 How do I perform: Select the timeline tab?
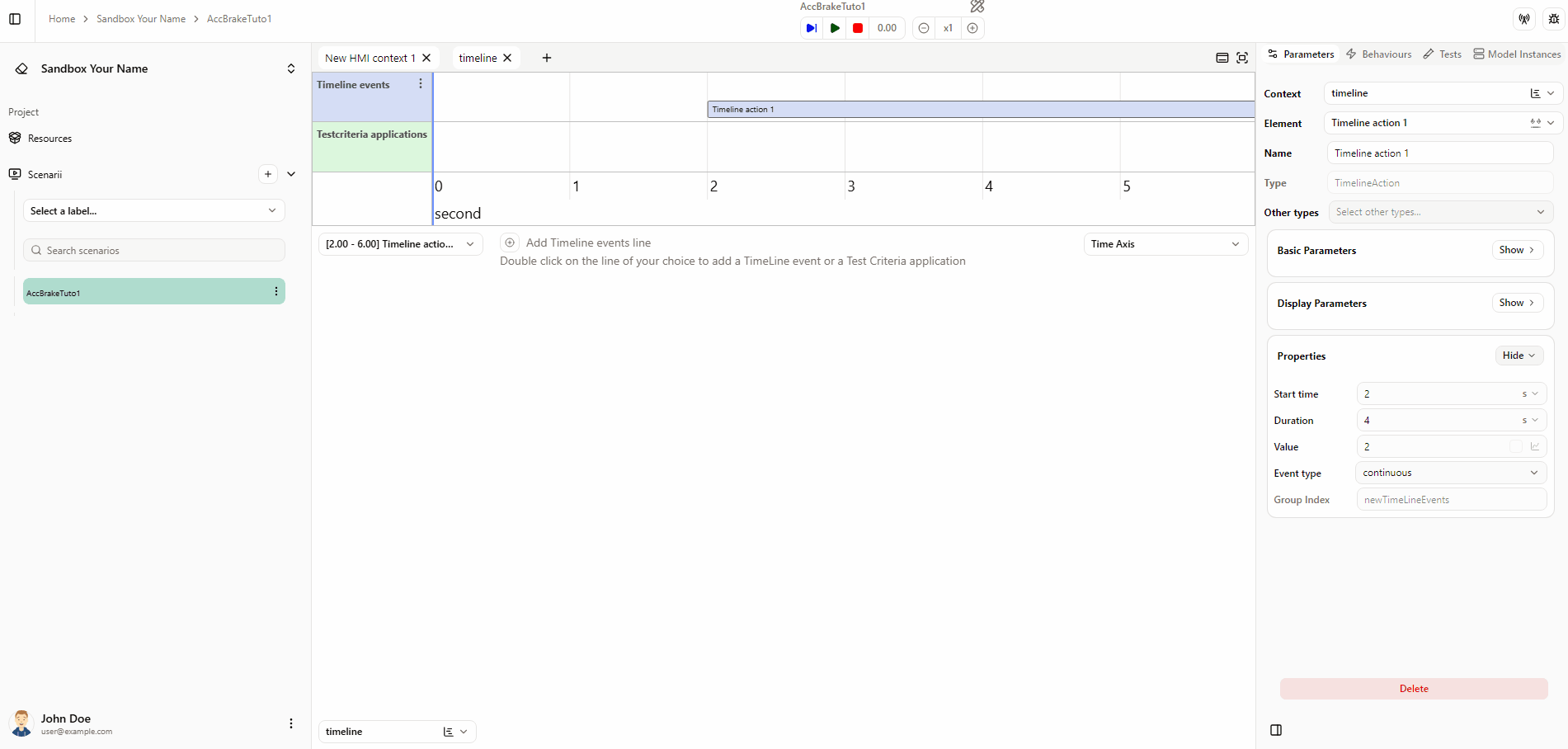tap(477, 58)
